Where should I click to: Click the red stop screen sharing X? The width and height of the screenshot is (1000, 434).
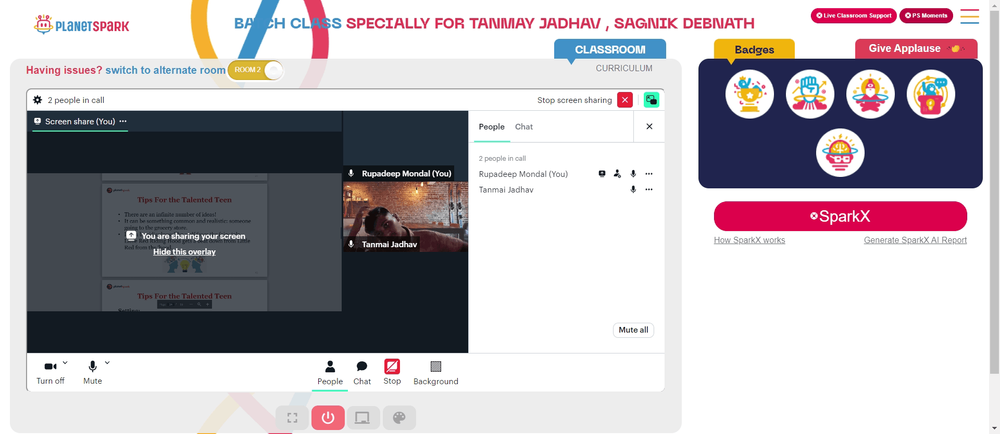[x=625, y=100]
